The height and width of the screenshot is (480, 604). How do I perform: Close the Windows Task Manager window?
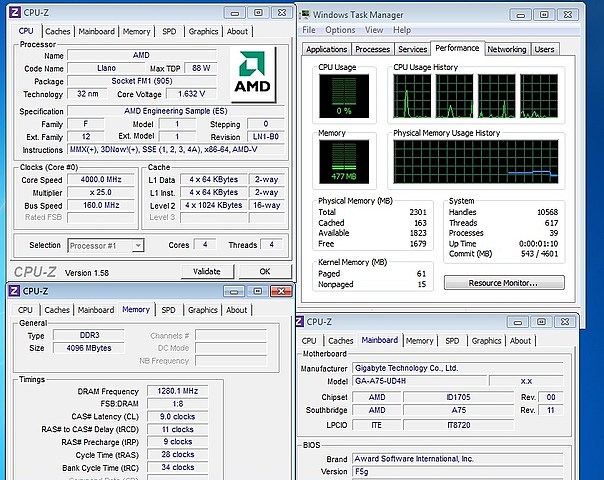(568, 15)
